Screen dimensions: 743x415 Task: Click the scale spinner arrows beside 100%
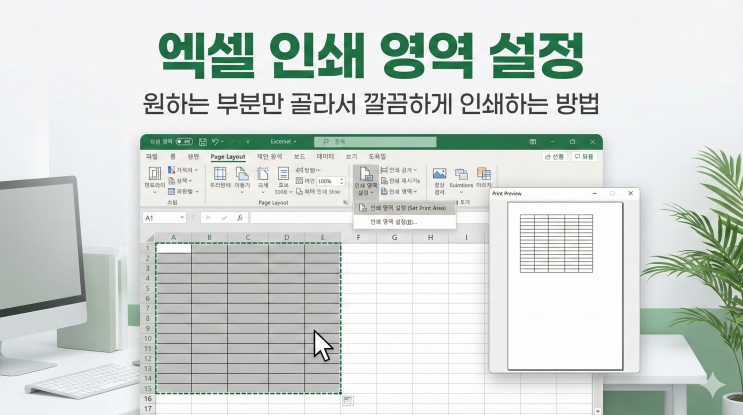342,181
